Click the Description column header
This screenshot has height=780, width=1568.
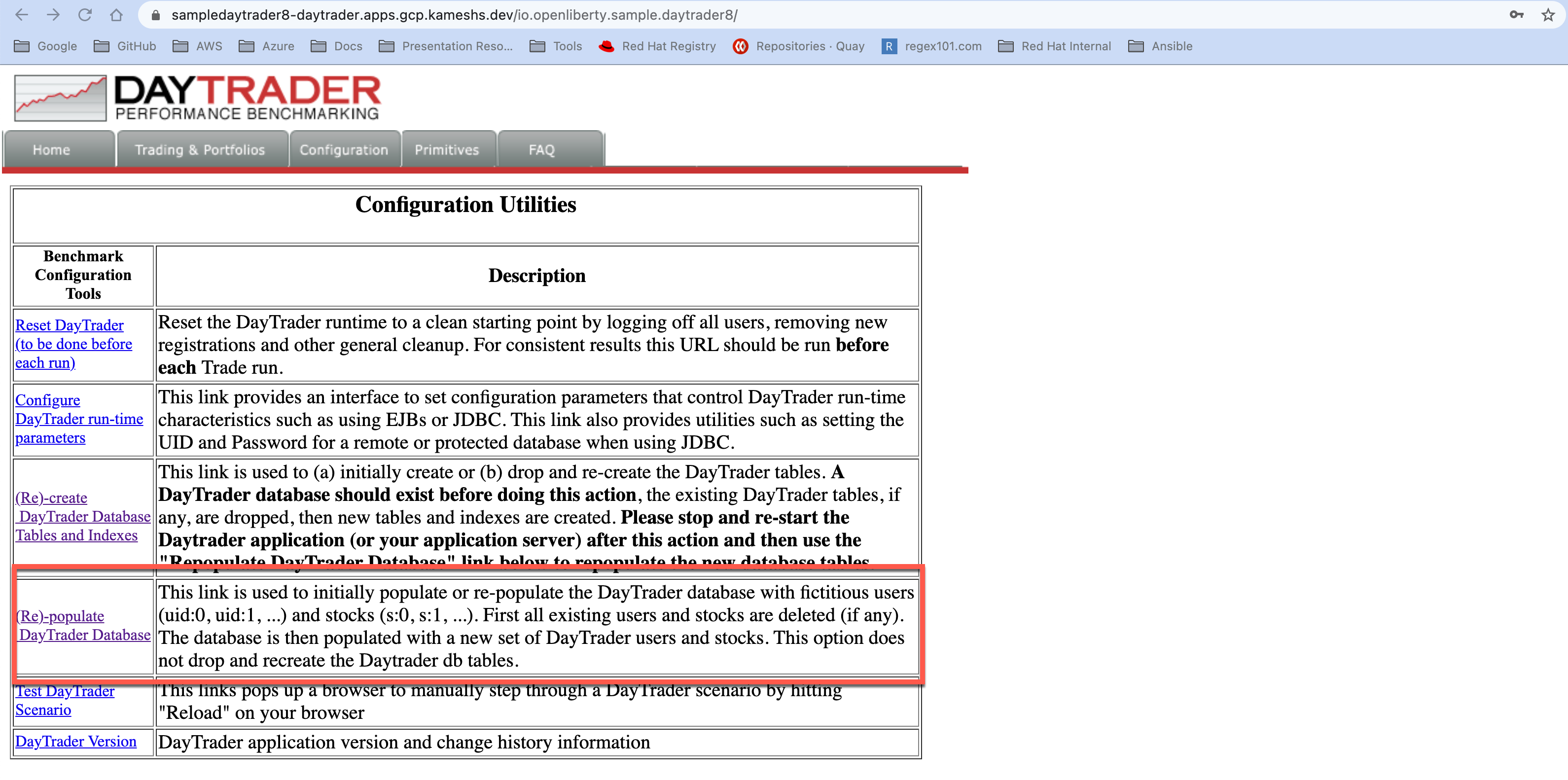[537, 276]
